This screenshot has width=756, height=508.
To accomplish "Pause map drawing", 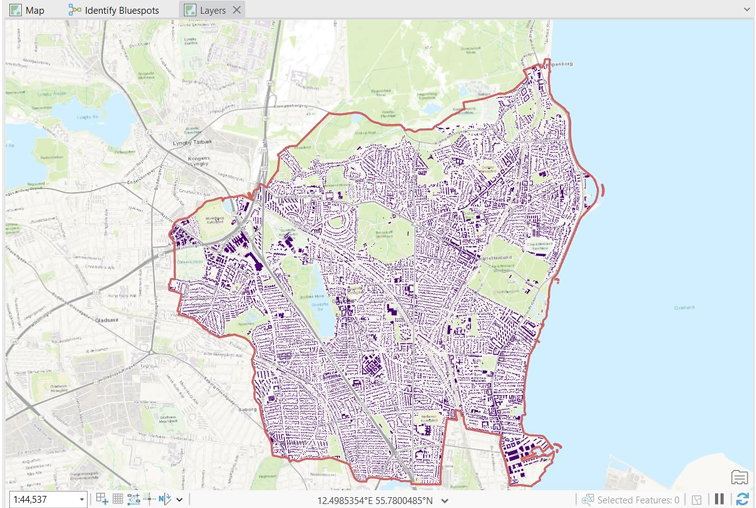I will 719,499.
